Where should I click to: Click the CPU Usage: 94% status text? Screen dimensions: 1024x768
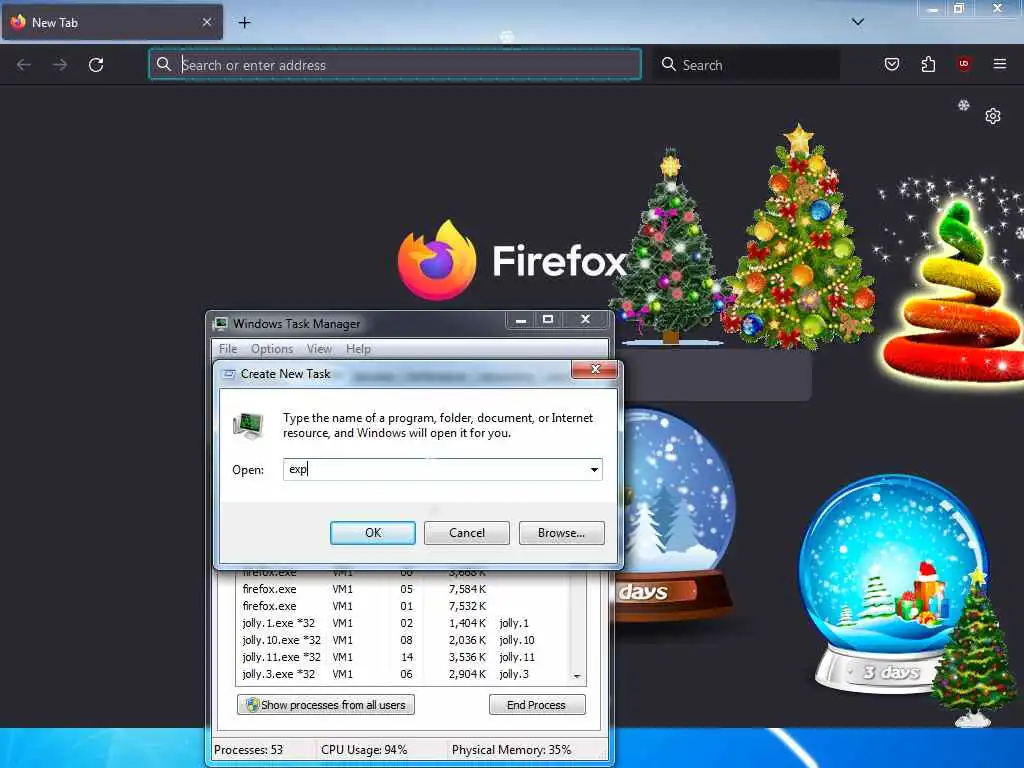[364, 750]
